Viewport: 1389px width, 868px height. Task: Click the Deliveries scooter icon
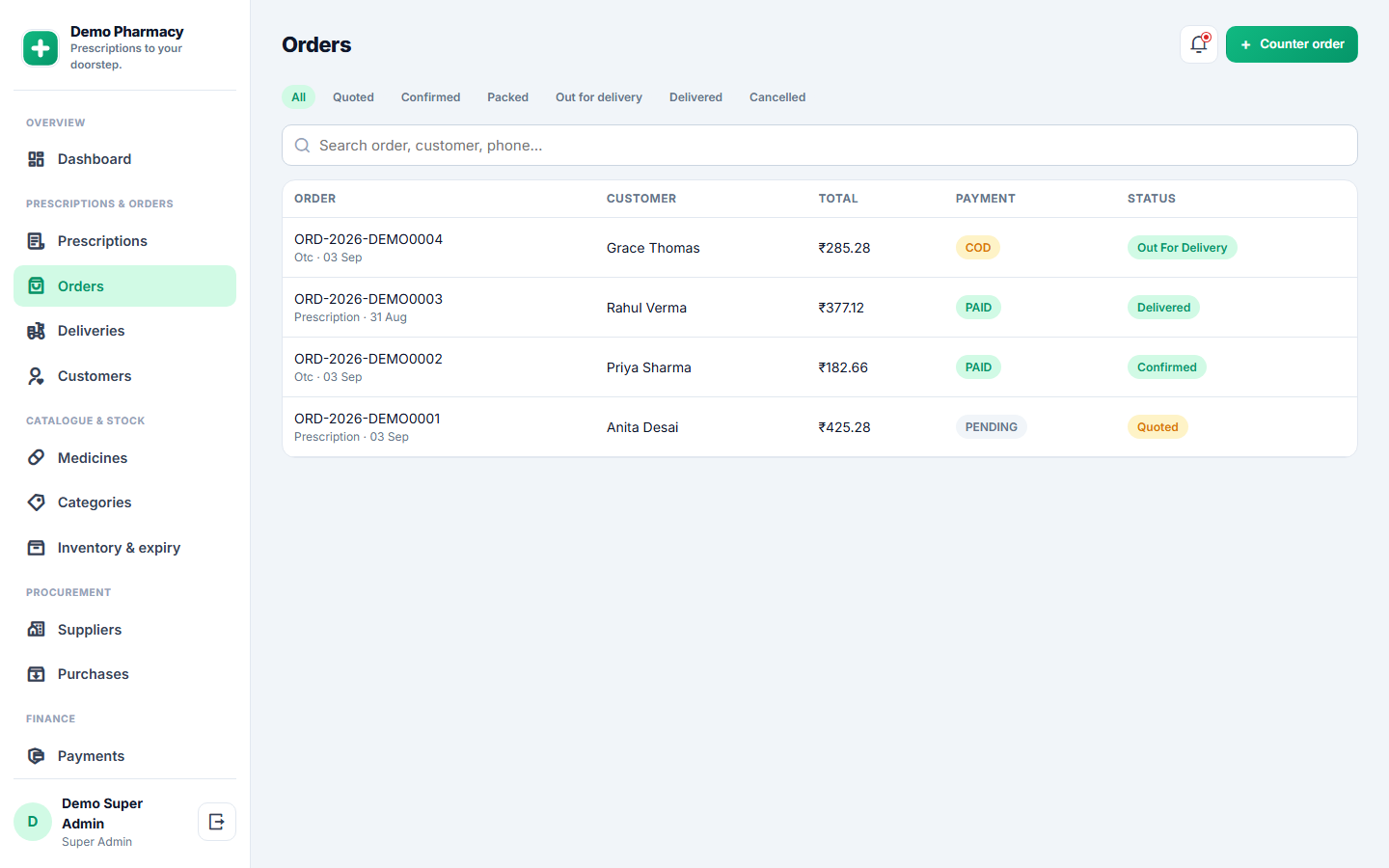coord(36,331)
